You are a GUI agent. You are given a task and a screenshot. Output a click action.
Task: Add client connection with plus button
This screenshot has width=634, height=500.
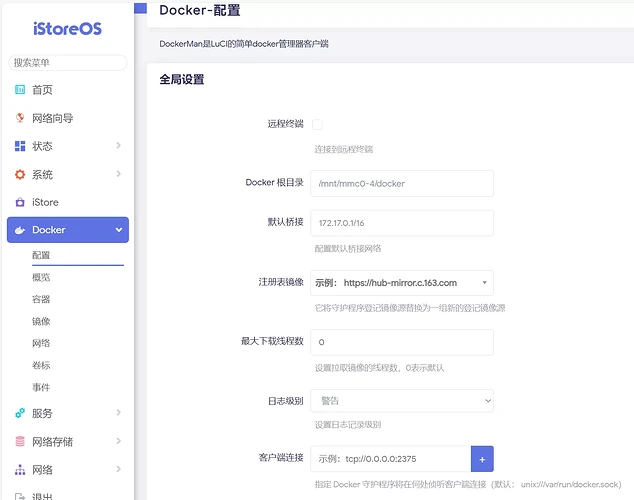point(482,459)
